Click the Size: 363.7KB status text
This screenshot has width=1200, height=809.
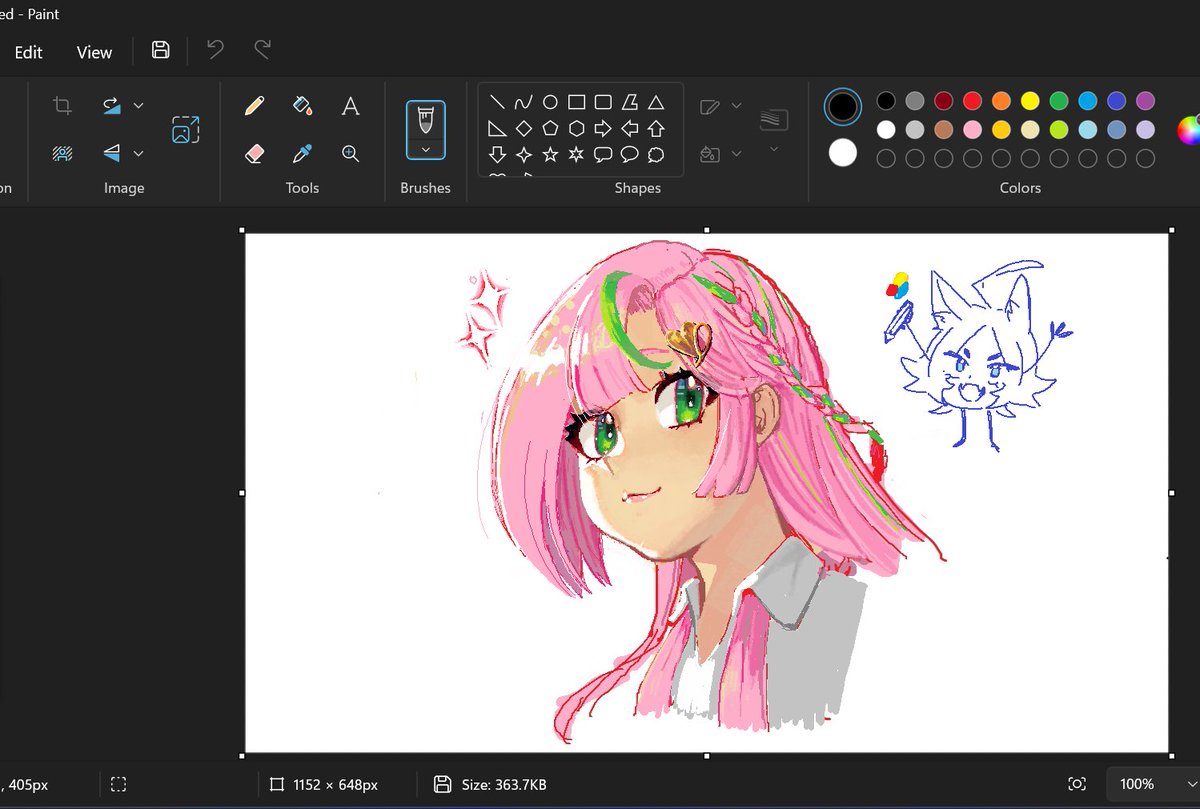point(503,785)
